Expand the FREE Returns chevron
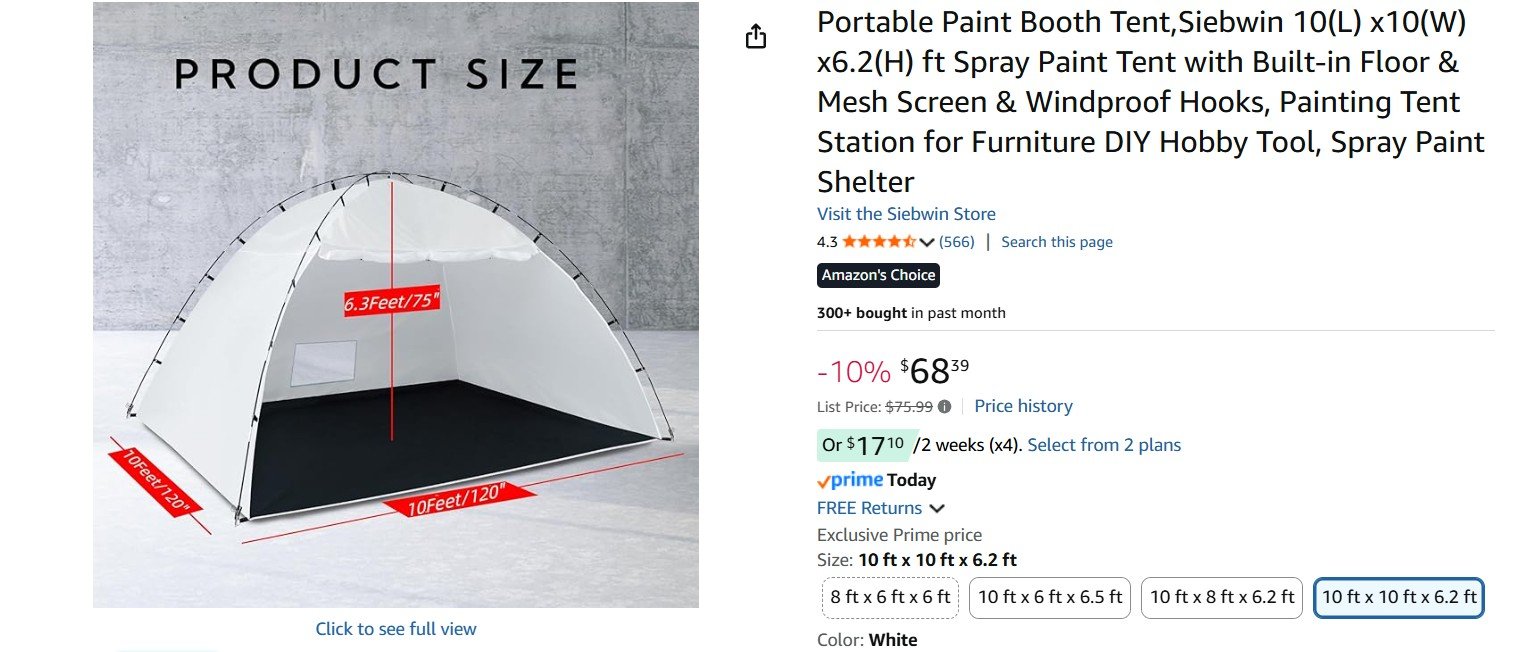The height and width of the screenshot is (652, 1526). point(937,508)
